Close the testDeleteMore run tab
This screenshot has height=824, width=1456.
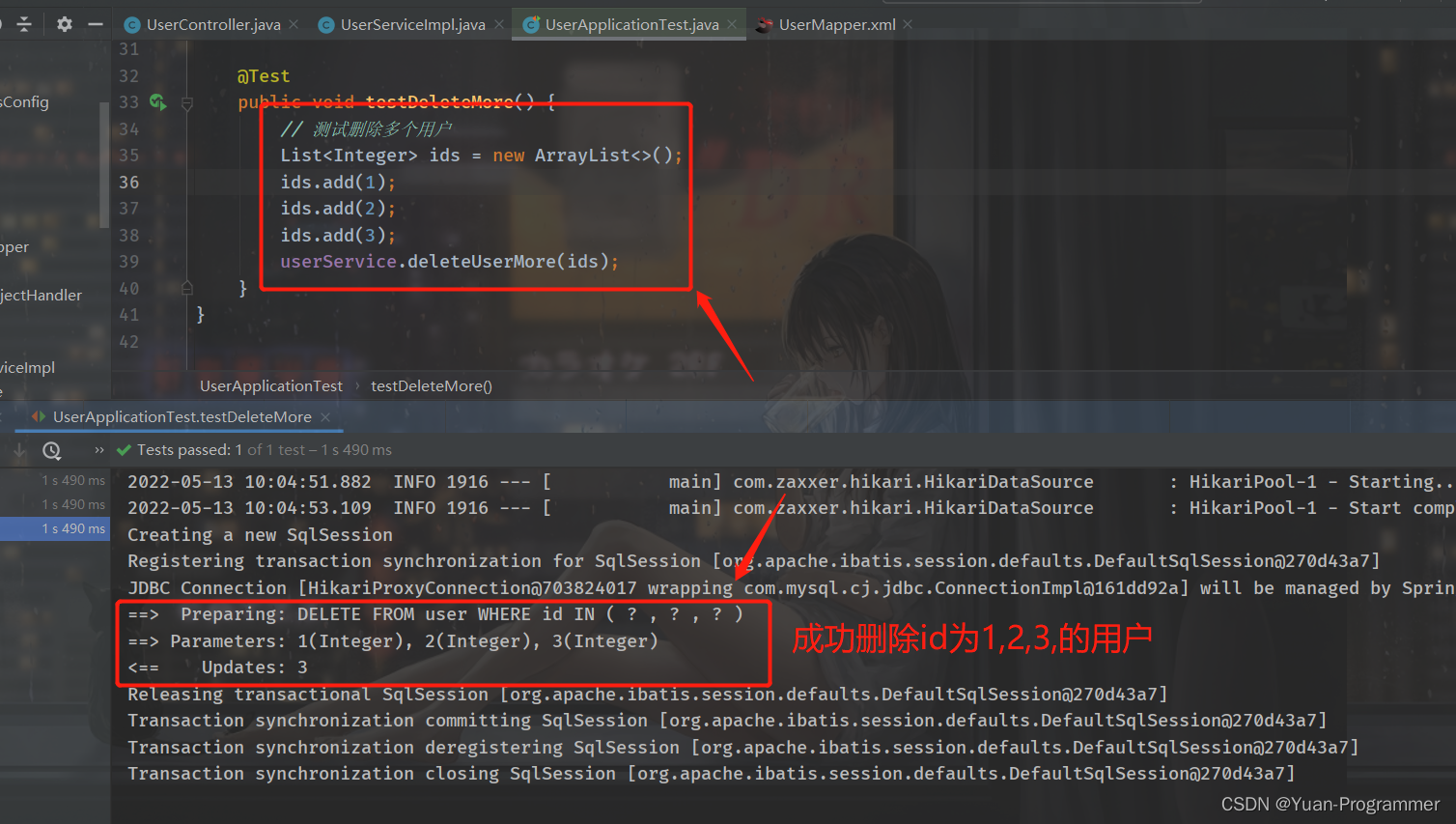tap(325, 417)
